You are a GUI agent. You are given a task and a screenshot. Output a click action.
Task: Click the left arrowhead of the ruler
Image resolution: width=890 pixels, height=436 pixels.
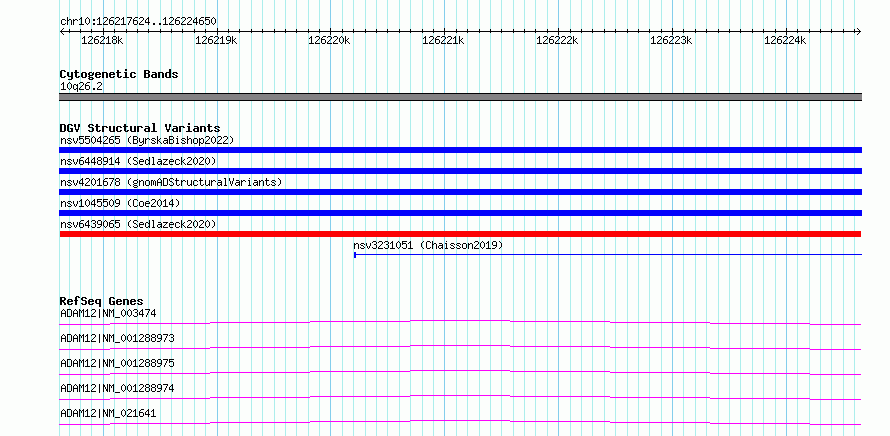pyautogui.click(x=62, y=31)
